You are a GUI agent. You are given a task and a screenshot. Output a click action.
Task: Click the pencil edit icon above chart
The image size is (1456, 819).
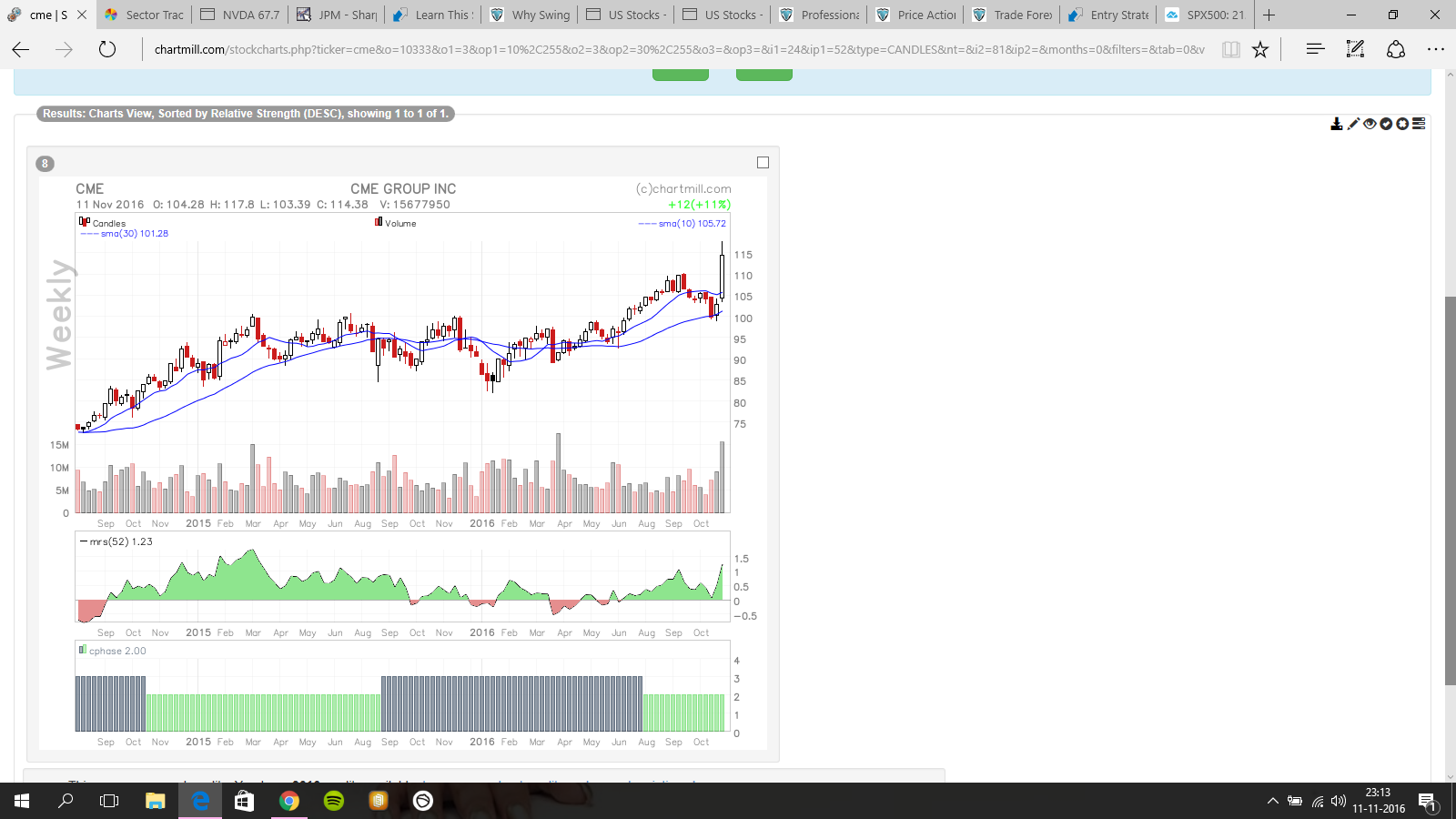tap(1353, 124)
